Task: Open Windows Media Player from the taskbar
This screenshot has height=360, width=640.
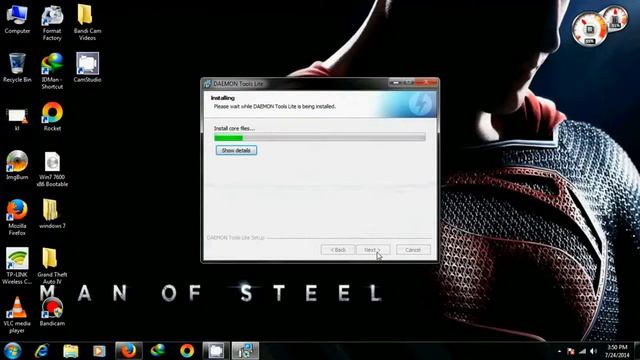Action: point(99,351)
